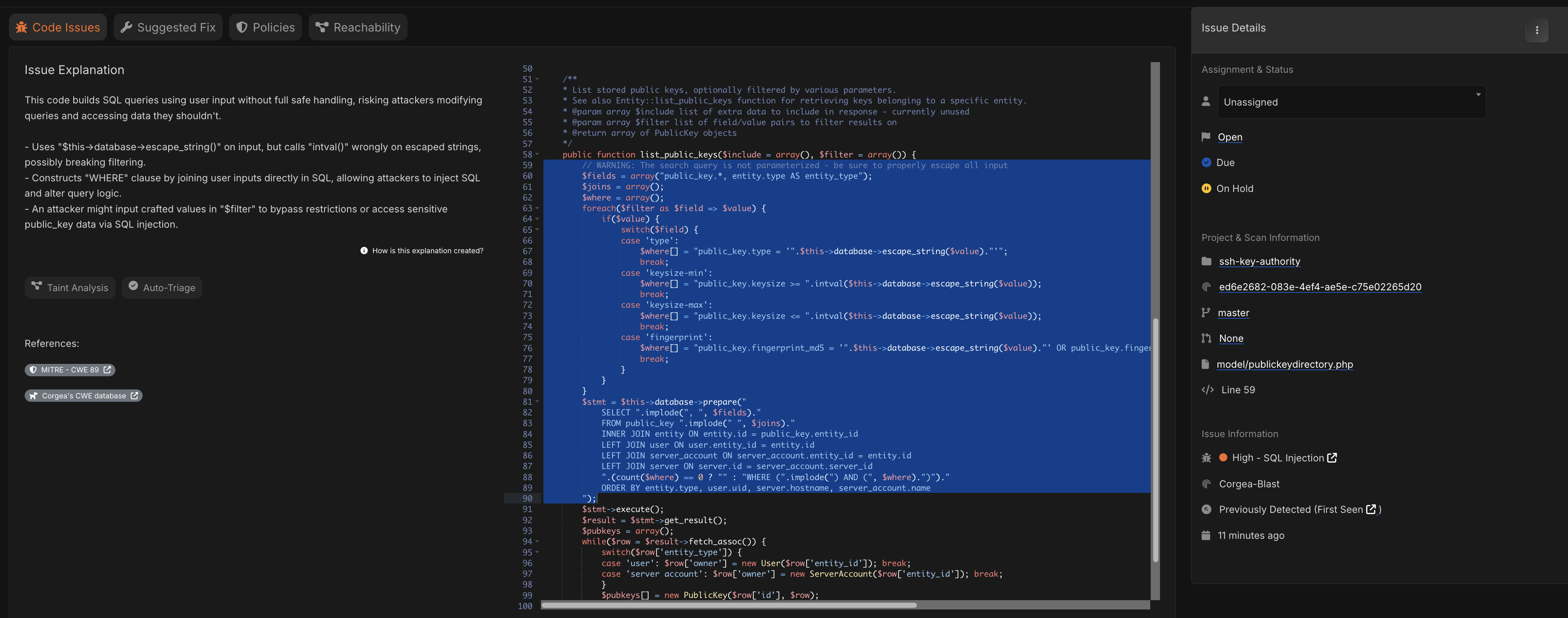Collapse the switch fold at line 95
The image size is (1568, 618).
coord(537,553)
